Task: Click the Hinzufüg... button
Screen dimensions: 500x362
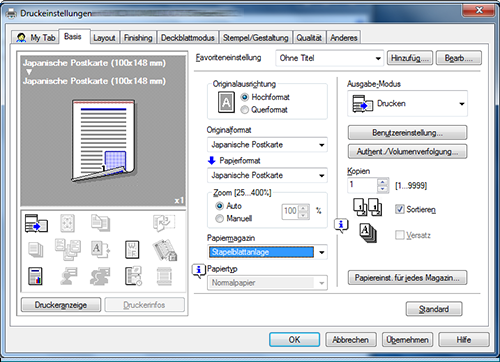Action: (410, 58)
